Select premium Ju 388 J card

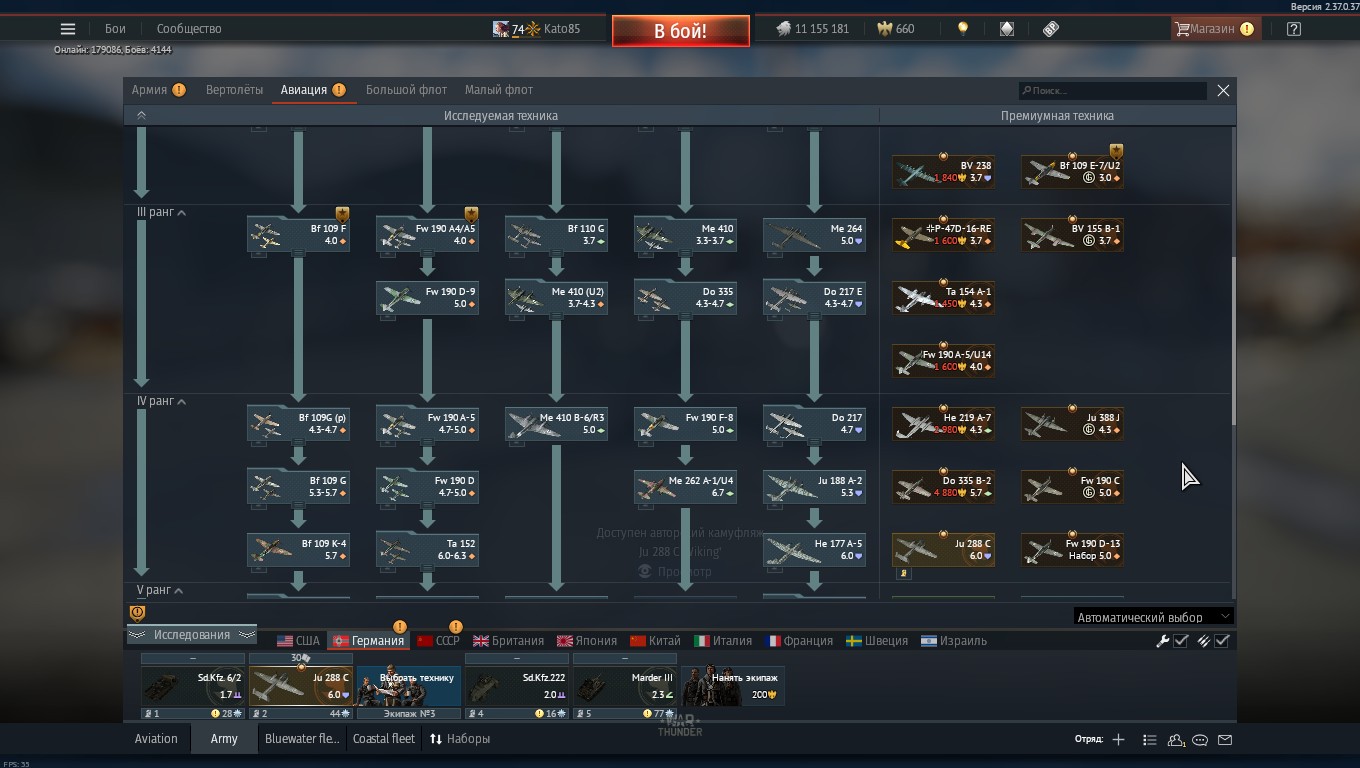pyautogui.click(x=1072, y=423)
